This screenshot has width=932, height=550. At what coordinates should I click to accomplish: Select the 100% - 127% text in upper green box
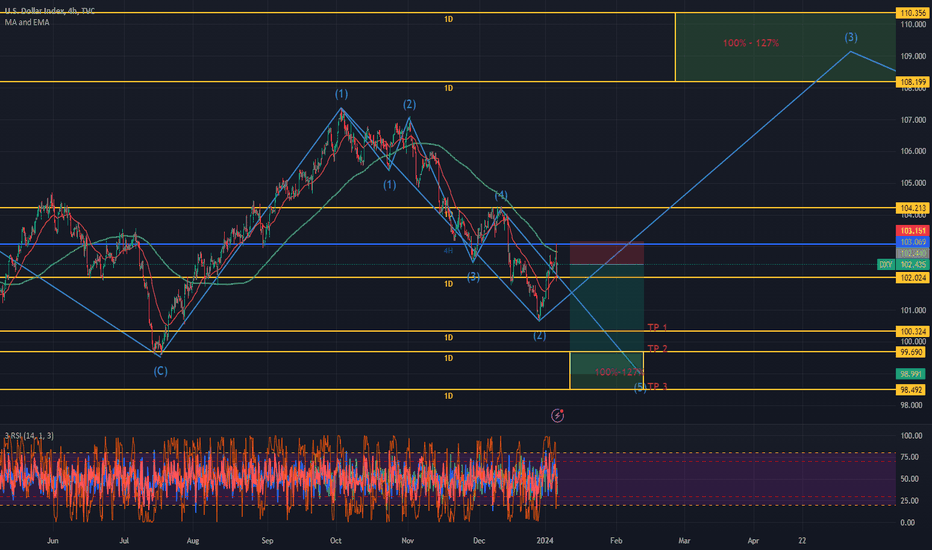751,43
